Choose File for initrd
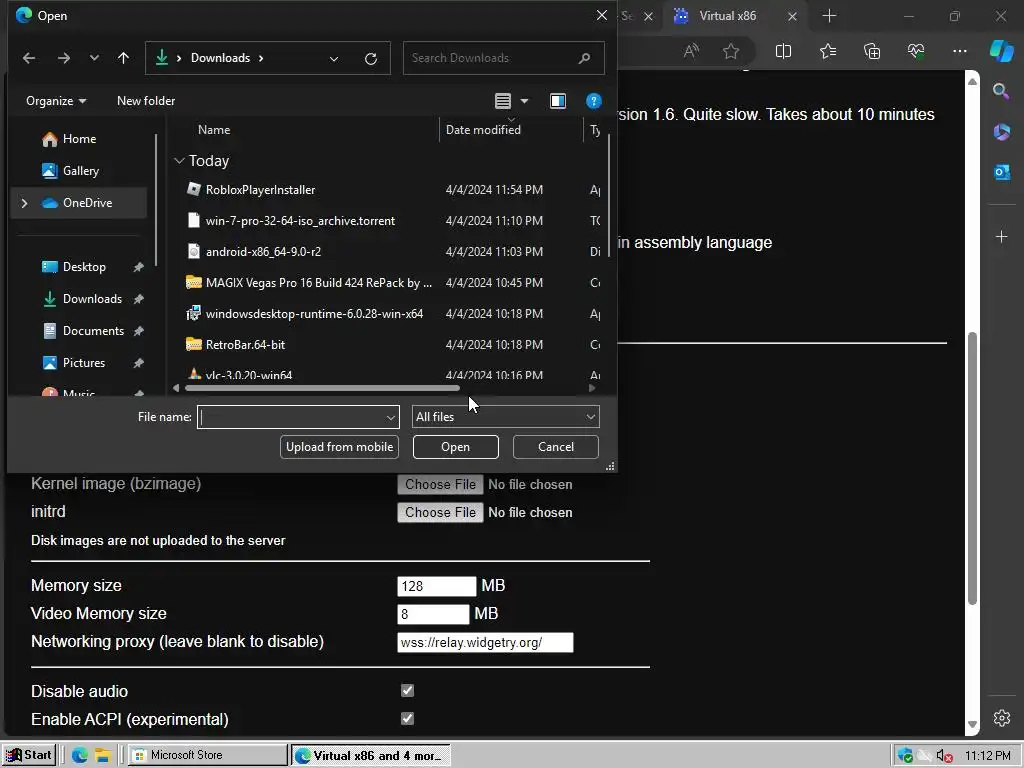This screenshot has width=1024, height=768. pyautogui.click(x=440, y=513)
